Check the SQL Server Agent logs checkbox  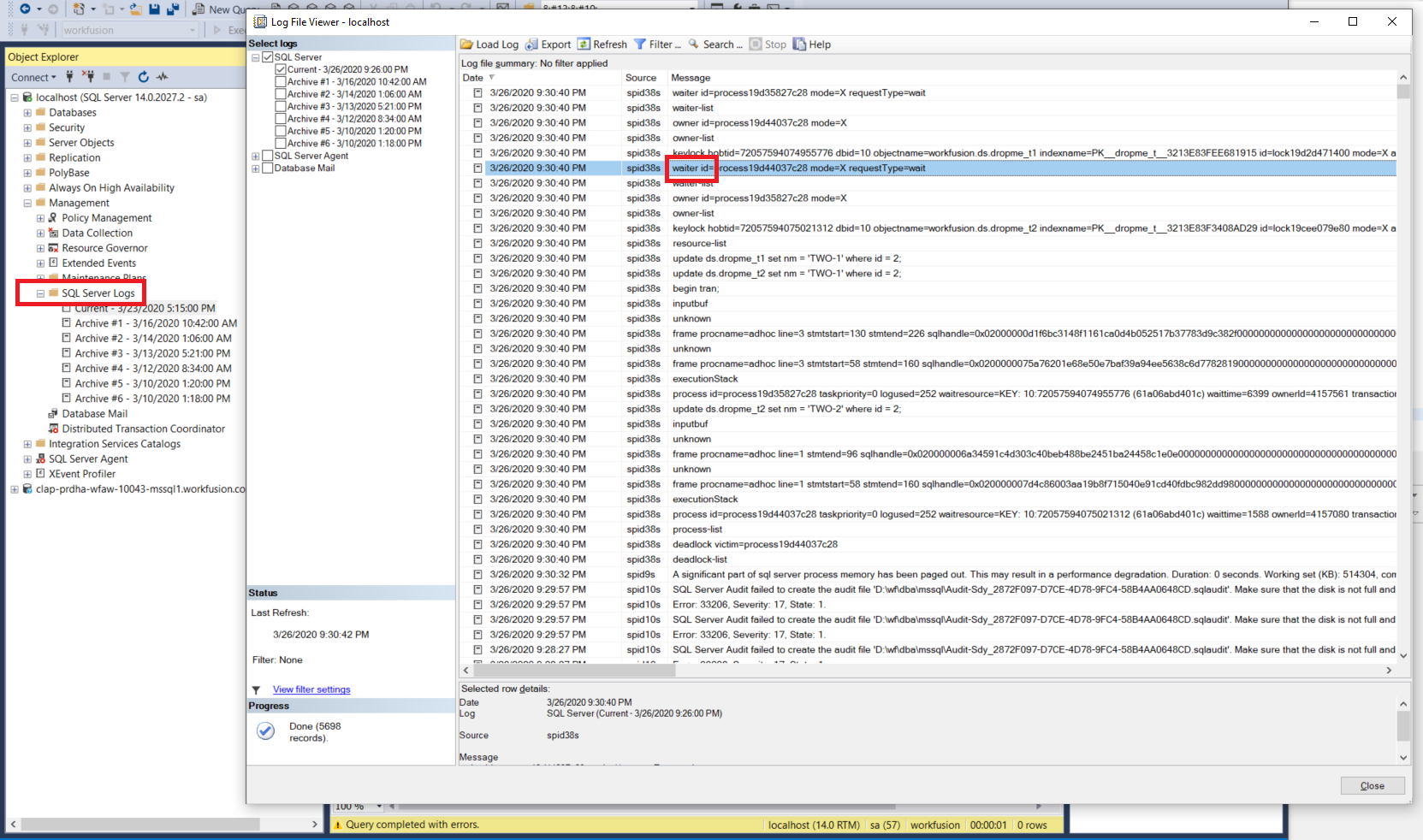268,156
